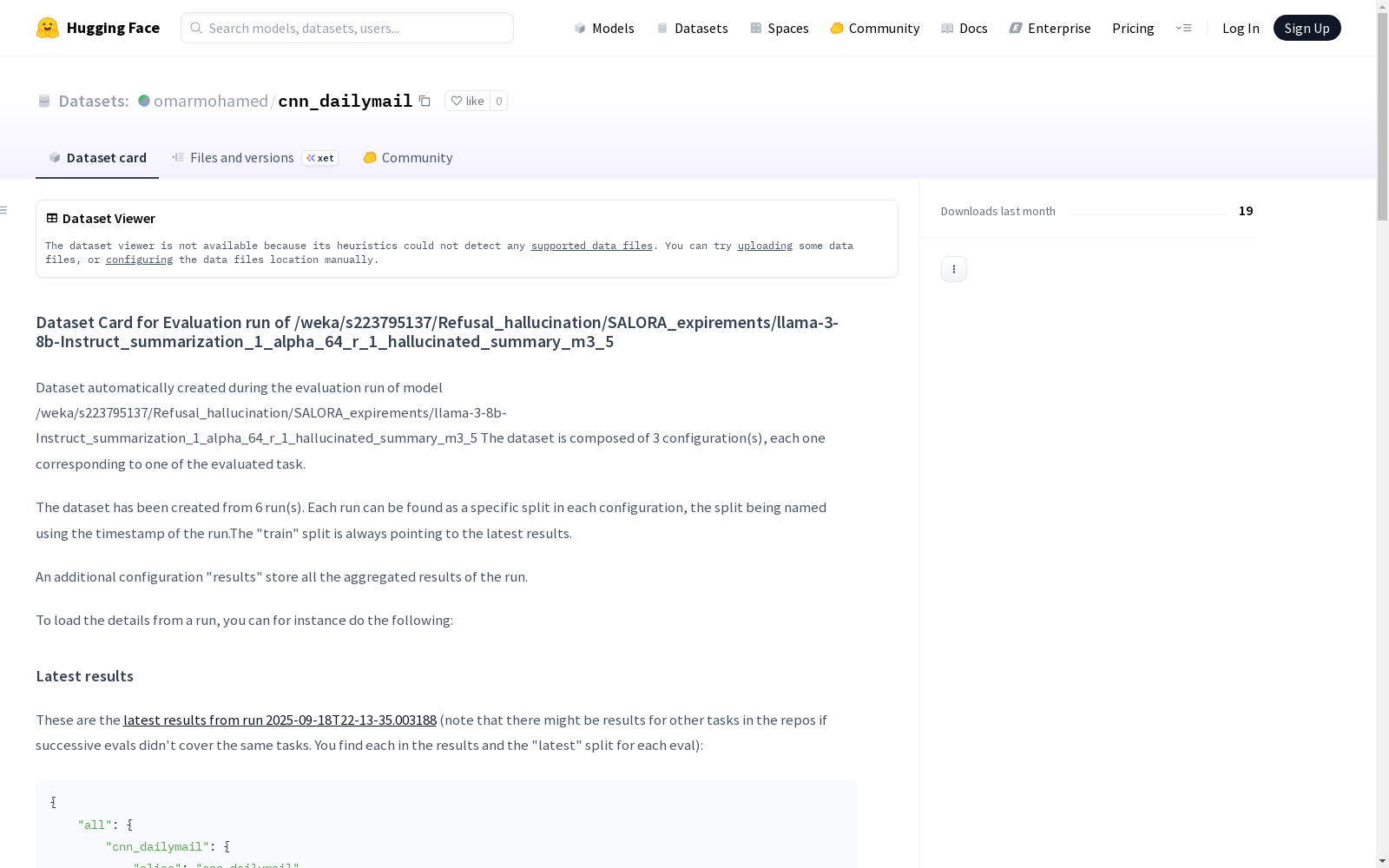This screenshot has width=1389, height=868.
Task: Open the Models page
Action: coord(604,28)
